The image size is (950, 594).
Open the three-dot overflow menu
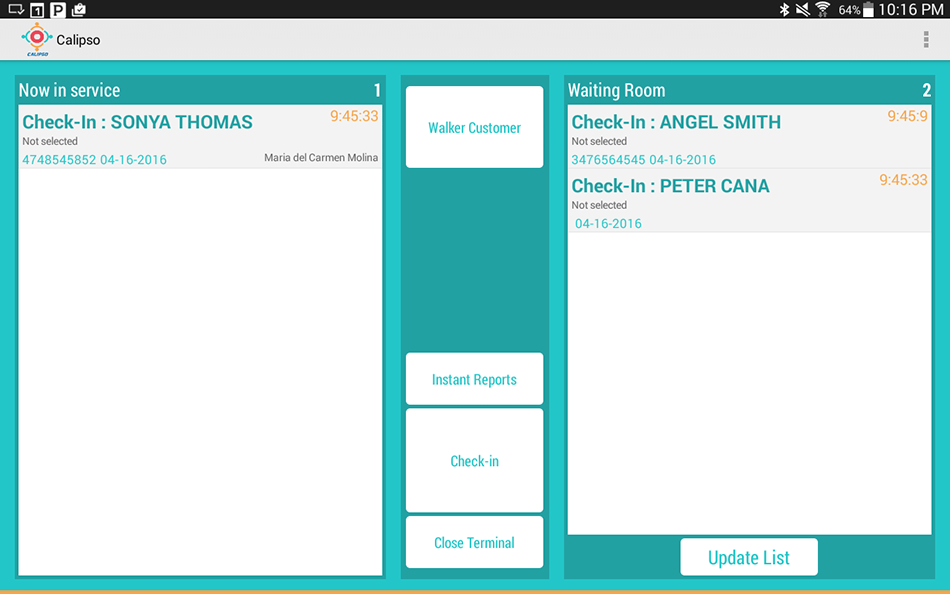click(x=926, y=40)
